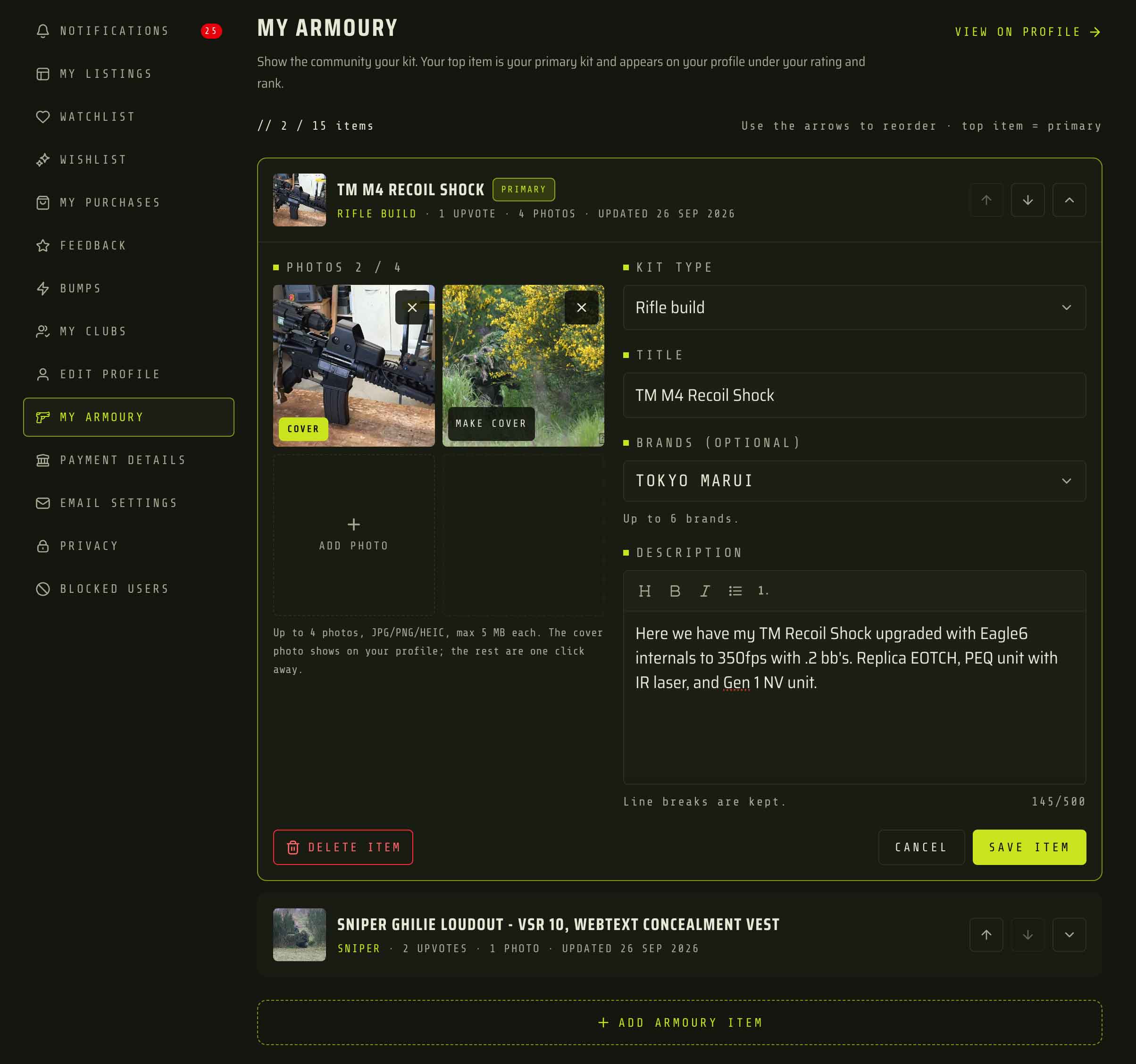This screenshot has width=1136, height=1064.
Task: Click the TM M4 Recoil Shock header thumbnail
Action: tap(300, 200)
